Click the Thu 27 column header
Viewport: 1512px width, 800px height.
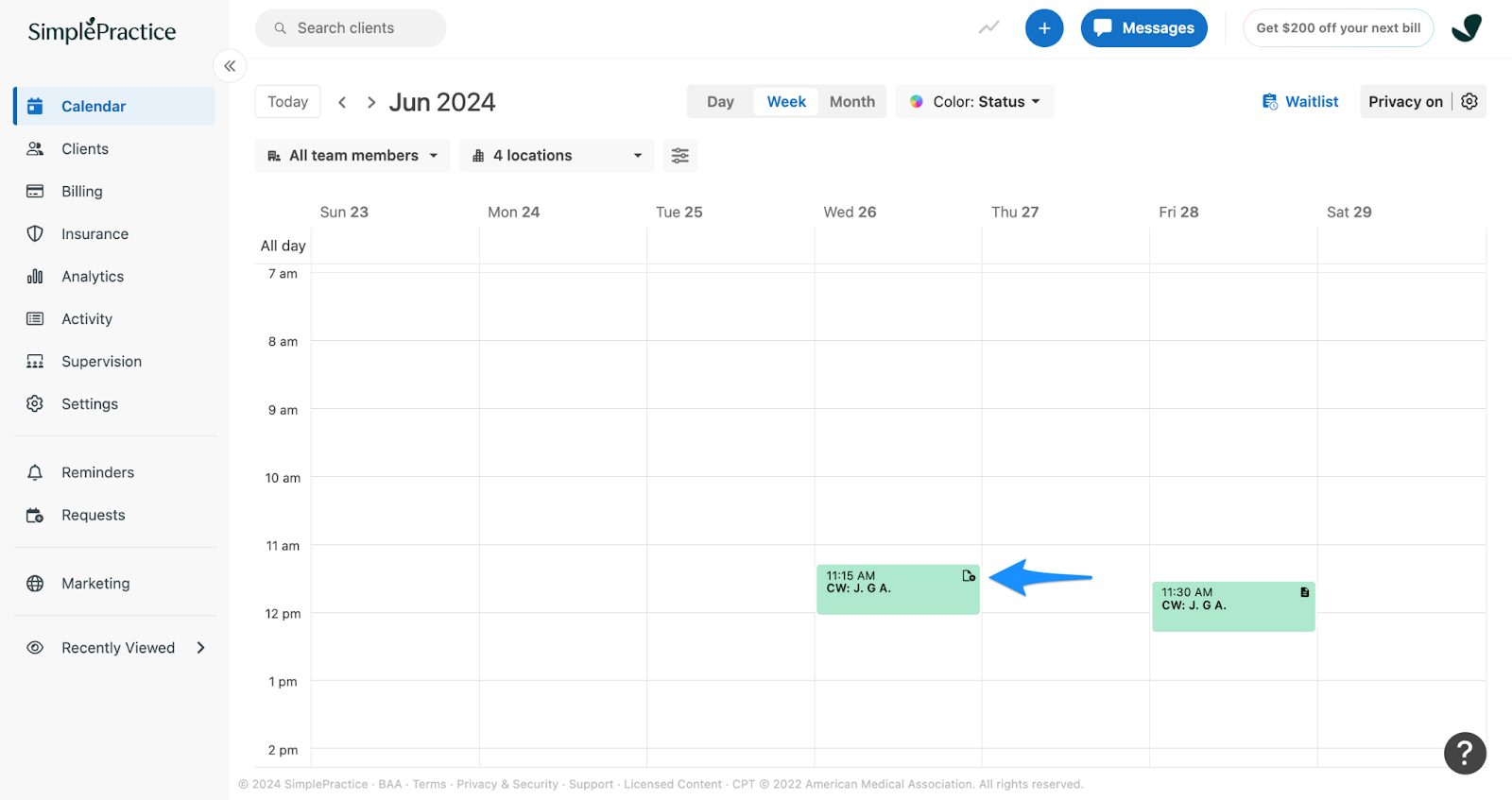(x=1015, y=212)
